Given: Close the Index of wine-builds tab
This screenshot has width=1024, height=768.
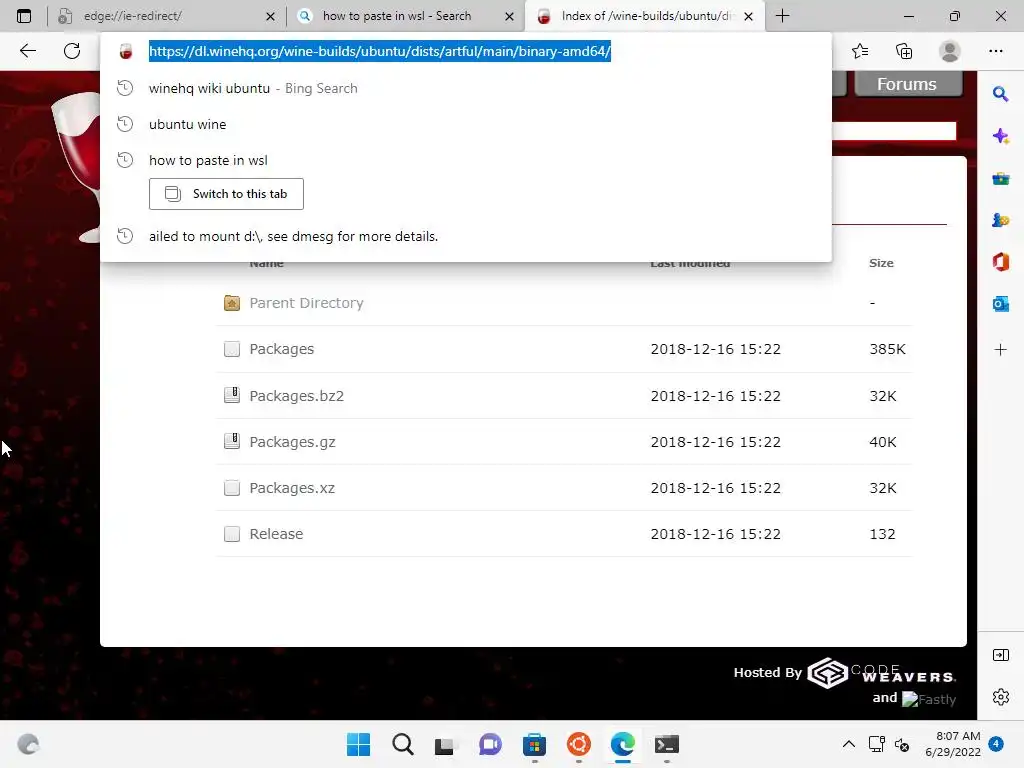Looking at the screenshot, I should 748,16.
